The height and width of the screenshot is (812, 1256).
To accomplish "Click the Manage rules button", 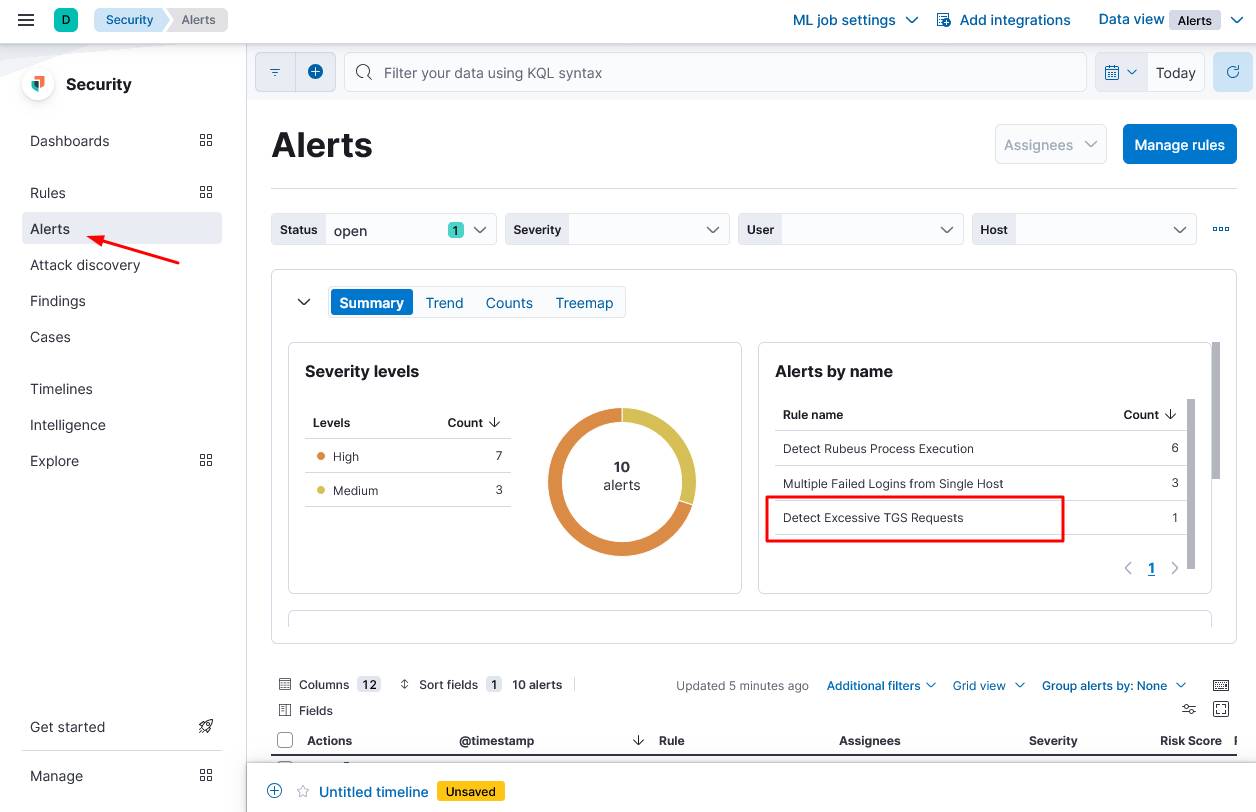I will (x=1179, y=145).
